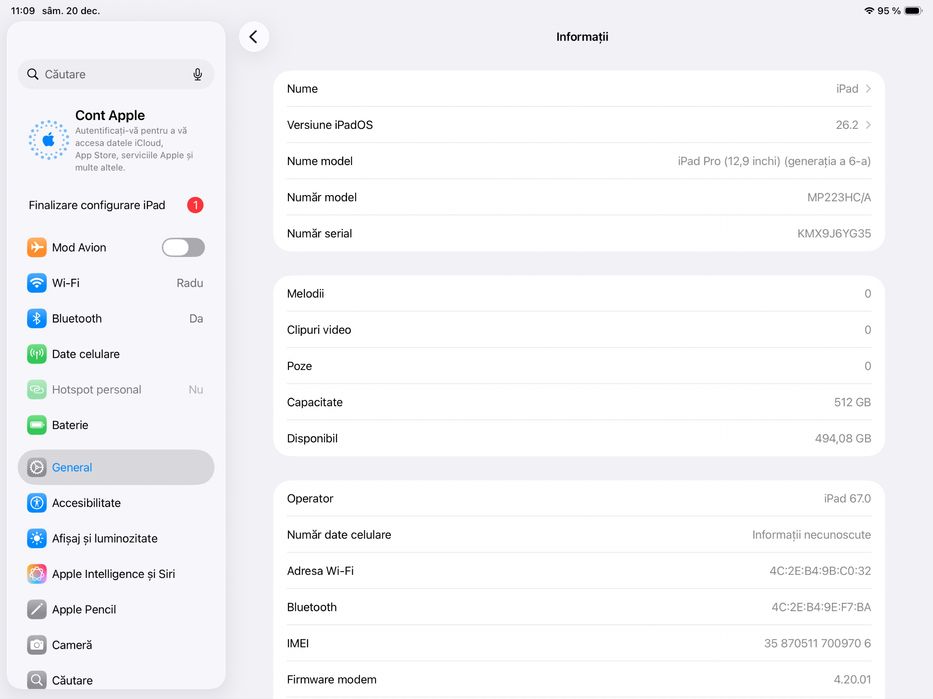
Task: Open the Wi-Fi menu item
Action: (x=116, y=283)
